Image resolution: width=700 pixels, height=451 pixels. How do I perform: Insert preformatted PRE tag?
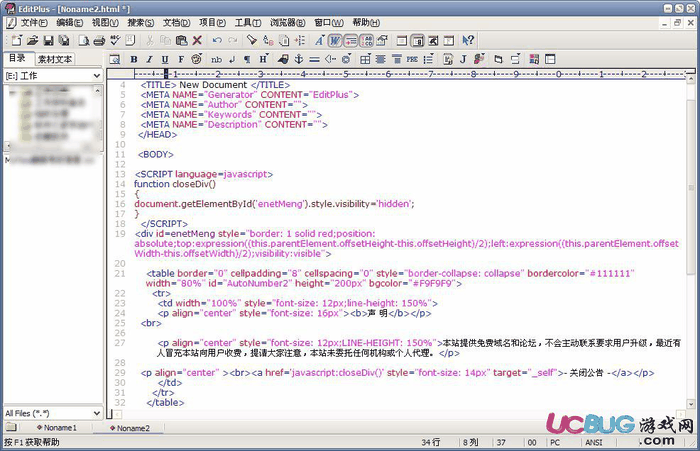click(412, 59)
